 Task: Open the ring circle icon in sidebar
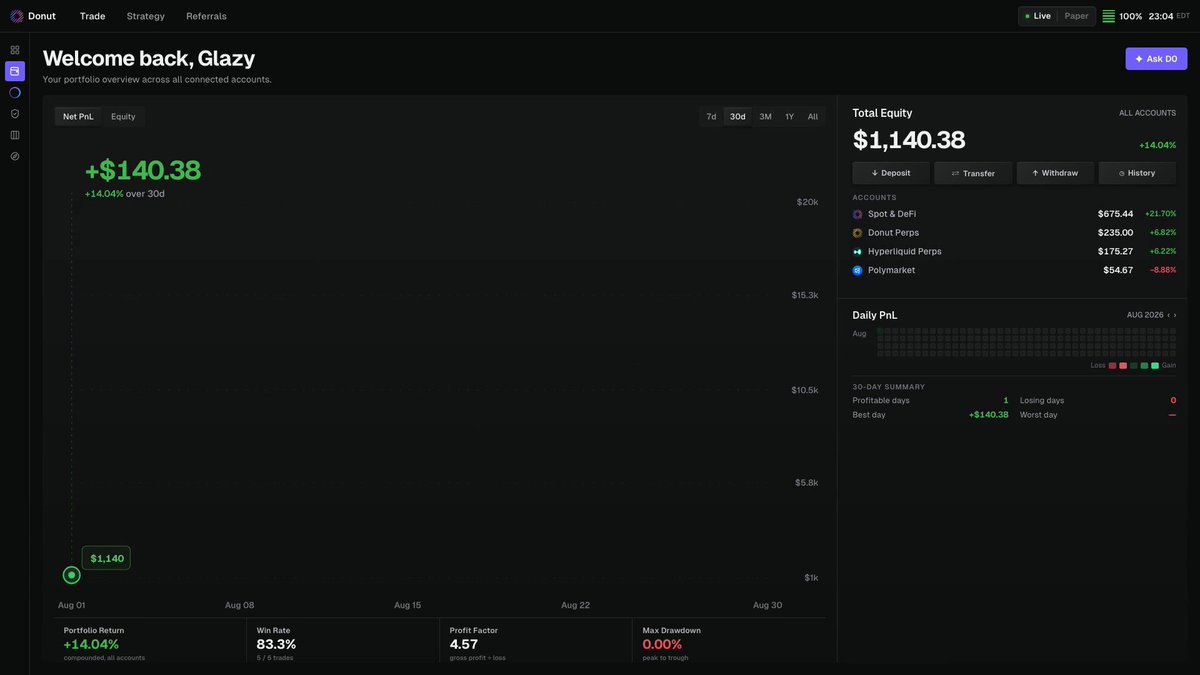click(15, 92)
